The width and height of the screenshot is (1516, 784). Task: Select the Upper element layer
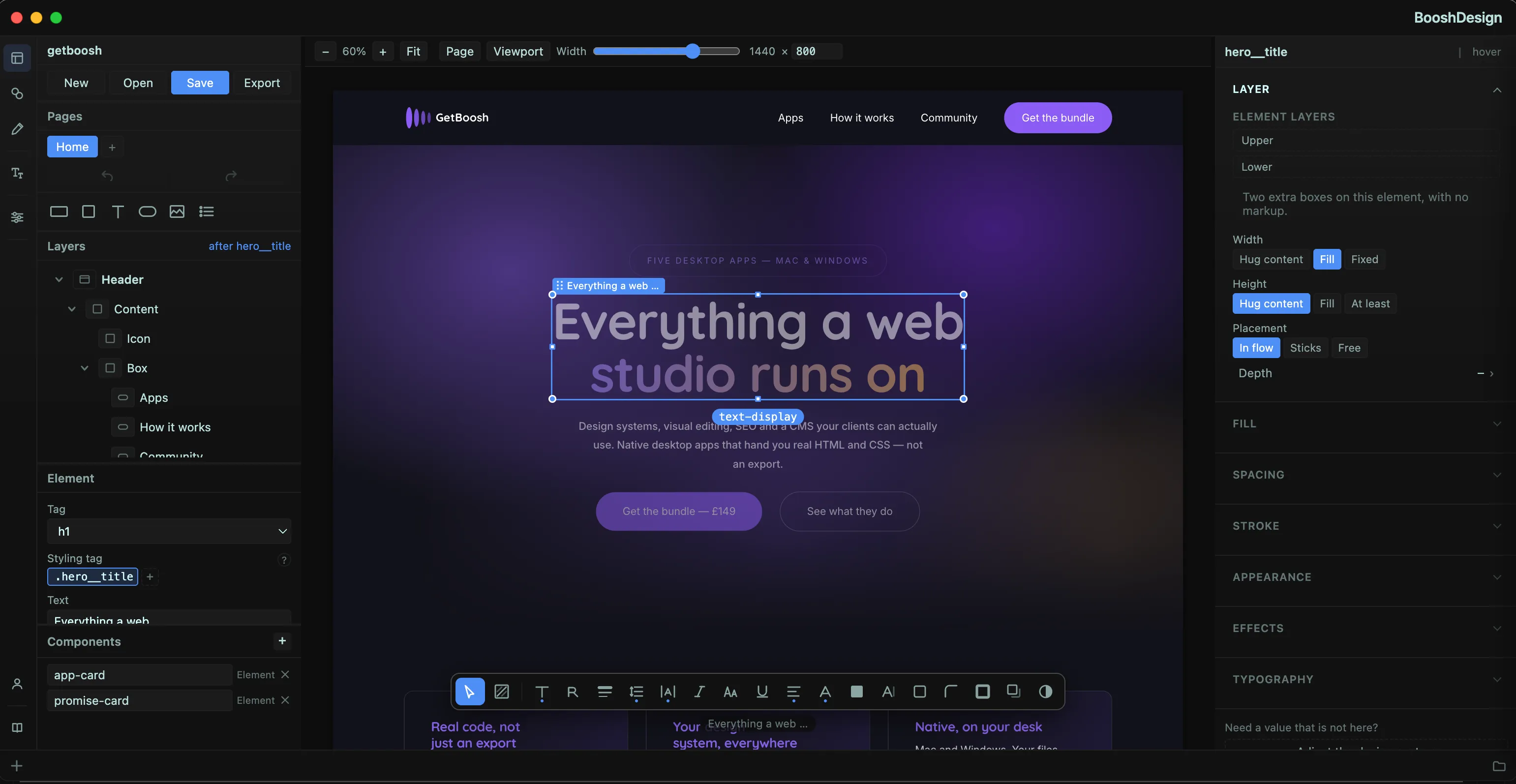[1365, 140]
